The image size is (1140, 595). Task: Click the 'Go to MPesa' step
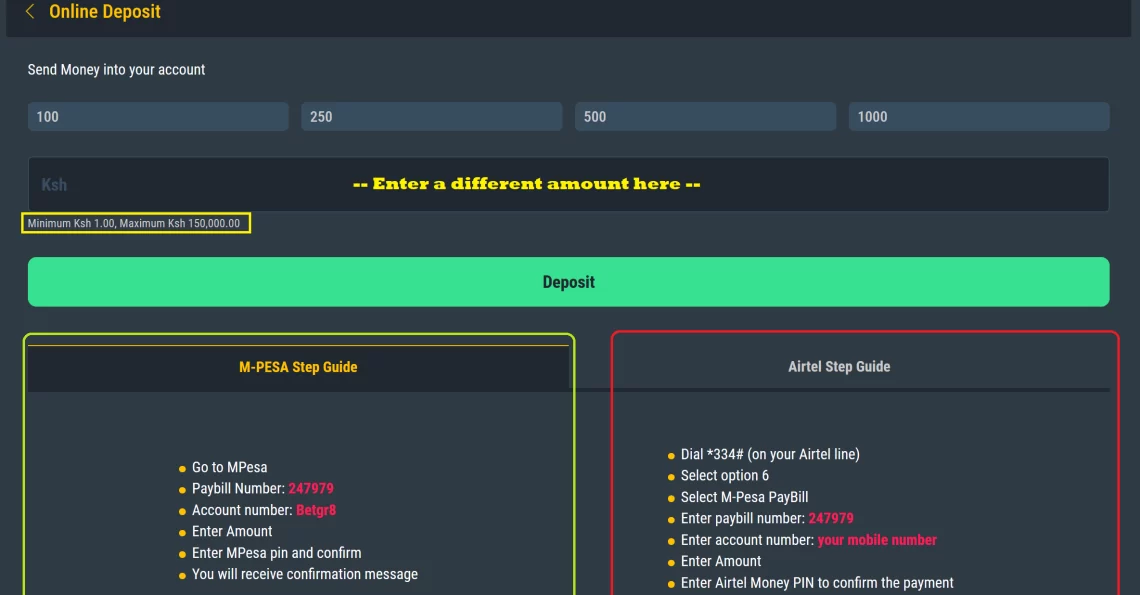point(230,467)
